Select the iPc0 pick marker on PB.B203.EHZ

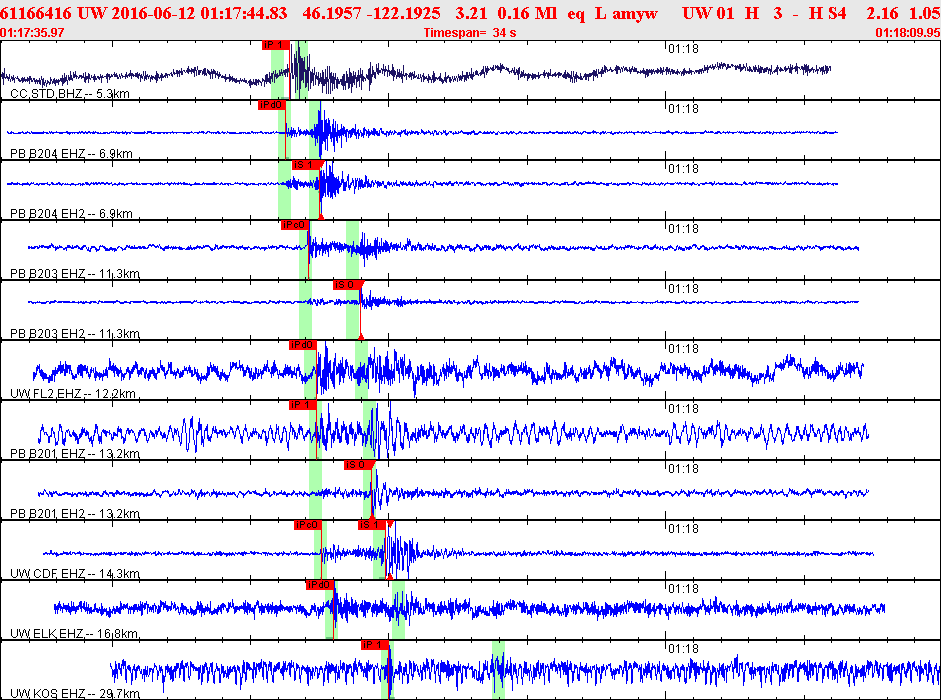(x=295, y=225)
